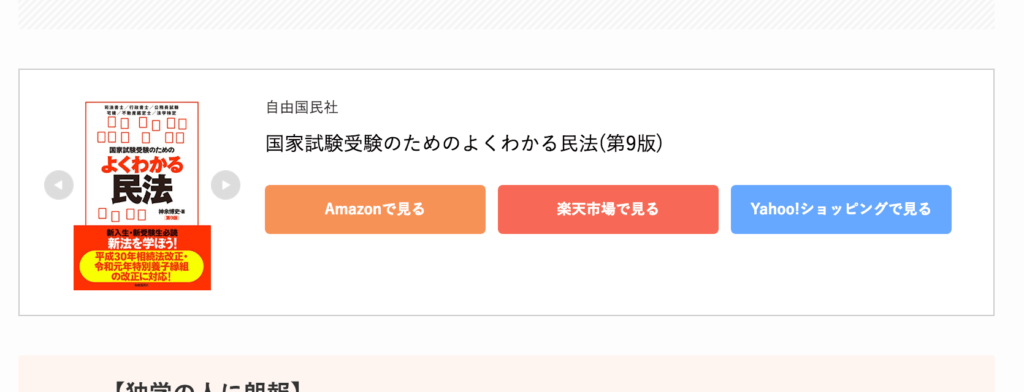Click the red 新法を学ぼう! band on cover
This screenshot has height=392, width=1024.
pos(142,243)
